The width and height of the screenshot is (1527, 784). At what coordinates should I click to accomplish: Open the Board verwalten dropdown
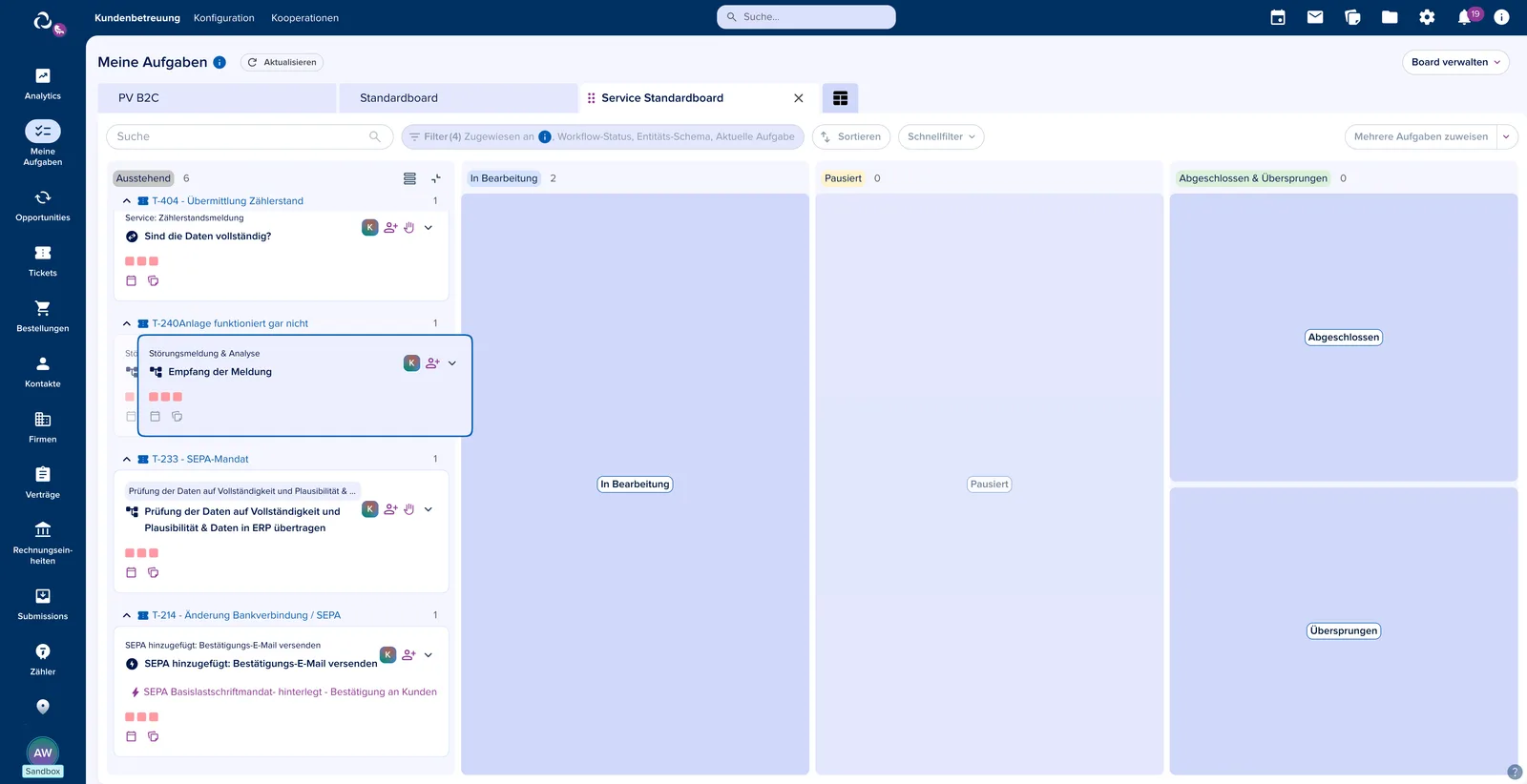point(1455,62)
